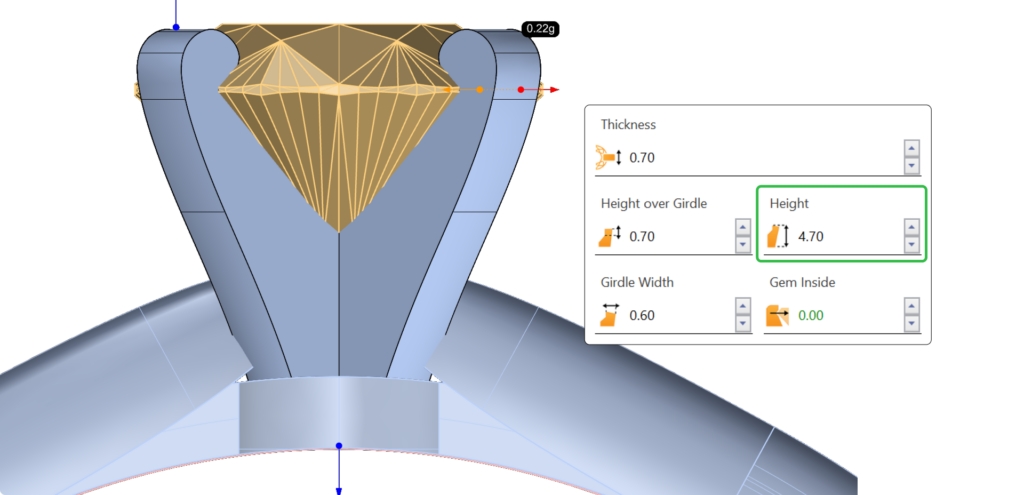Image resolution: width=1024 pixels, height=495 pixels.
Task: Raise the Height value with up arrow
Action: 911,228
